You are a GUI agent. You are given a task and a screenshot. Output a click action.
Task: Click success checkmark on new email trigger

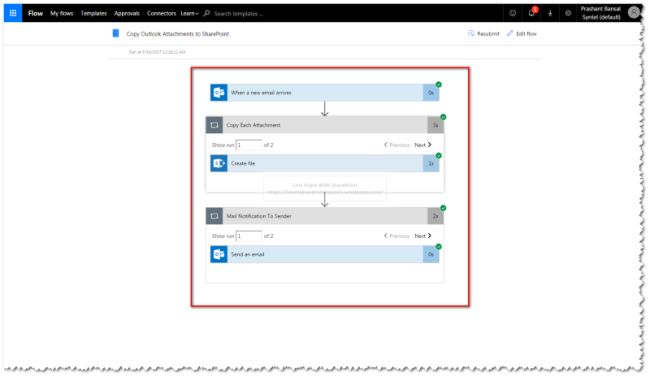tap(439, 85)
